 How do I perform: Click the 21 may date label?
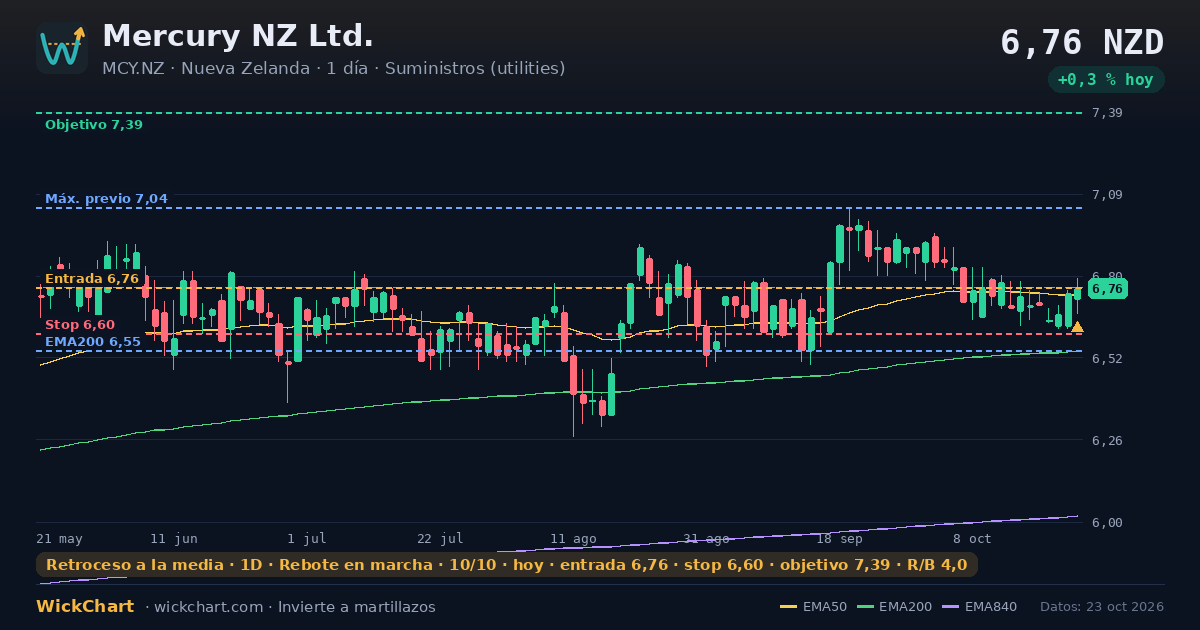[x=59, y=539]
